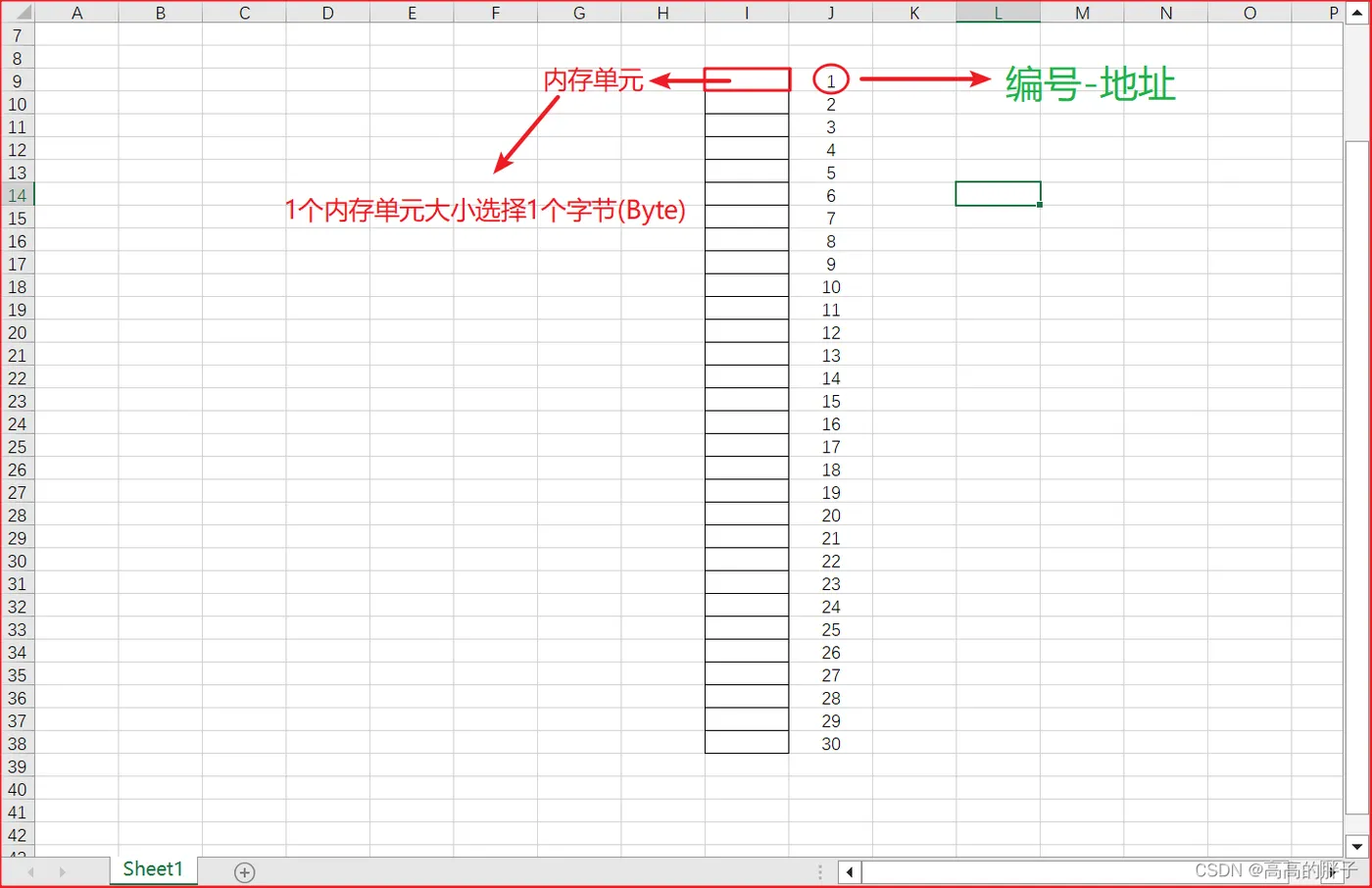Select row 7 header
1372x888 pixels.
18,36
